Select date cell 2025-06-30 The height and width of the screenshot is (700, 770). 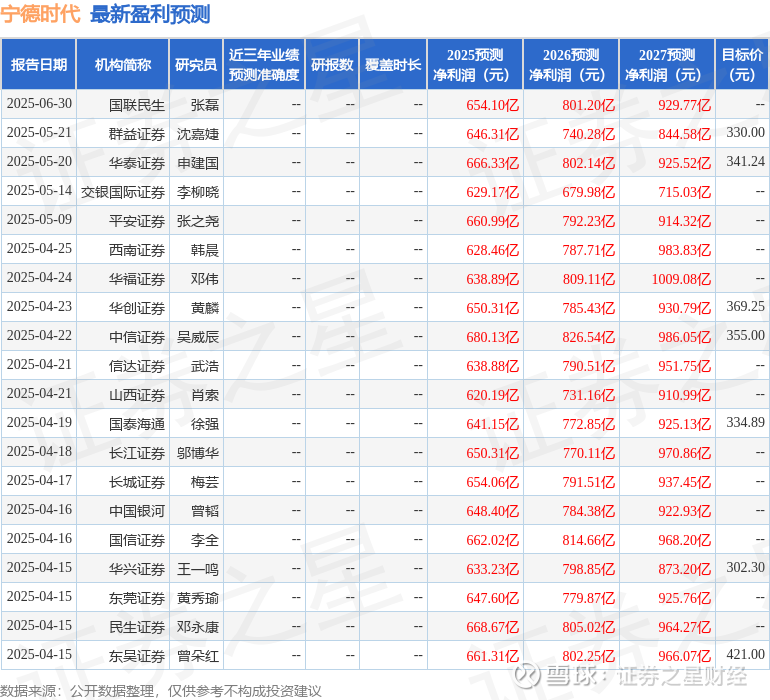(x=39, y=104)
